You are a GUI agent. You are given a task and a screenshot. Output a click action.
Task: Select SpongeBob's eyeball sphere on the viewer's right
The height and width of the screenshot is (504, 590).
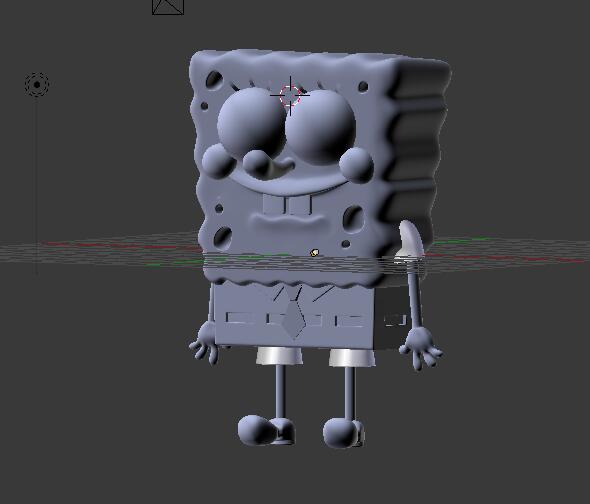click(x=321, y=127)
